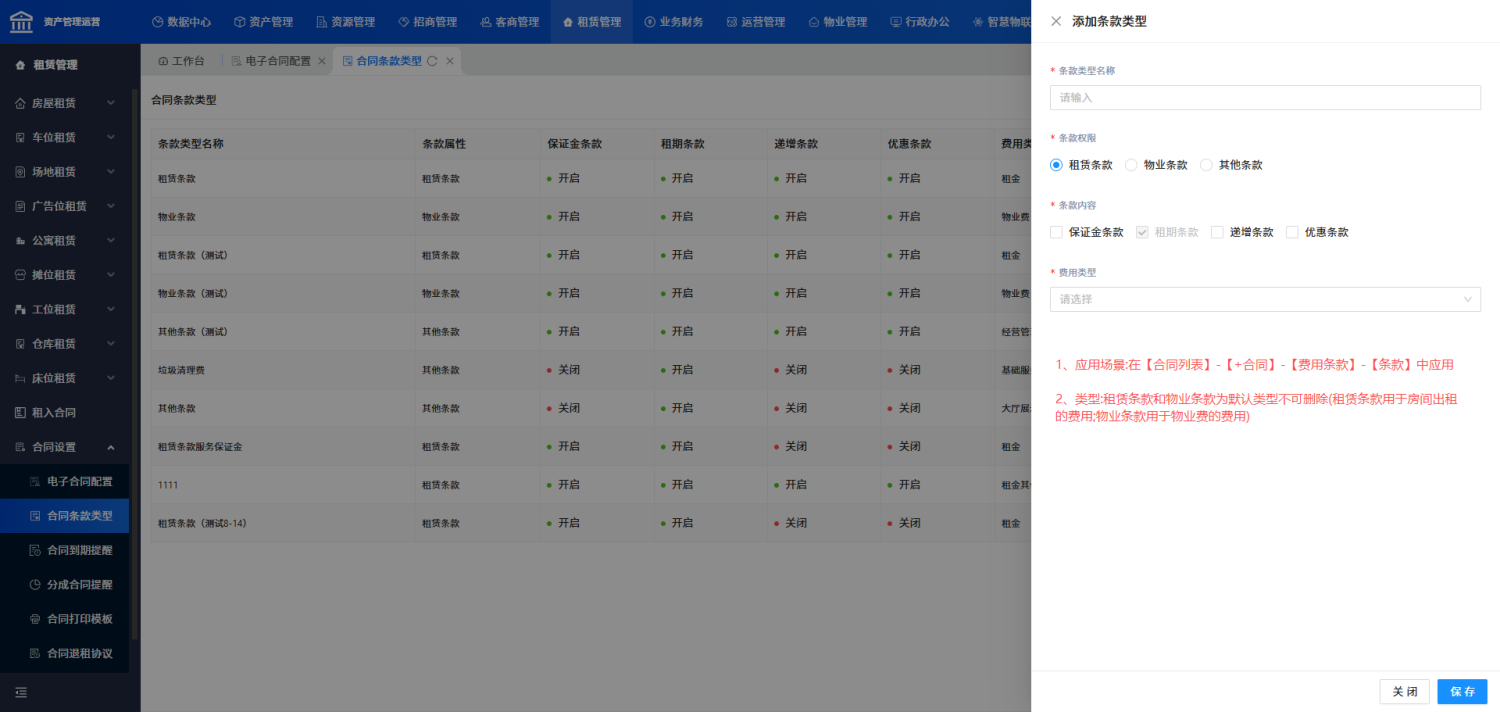
Task: Expand the 摊位租赁 submenu
Action: coord(111,275)
